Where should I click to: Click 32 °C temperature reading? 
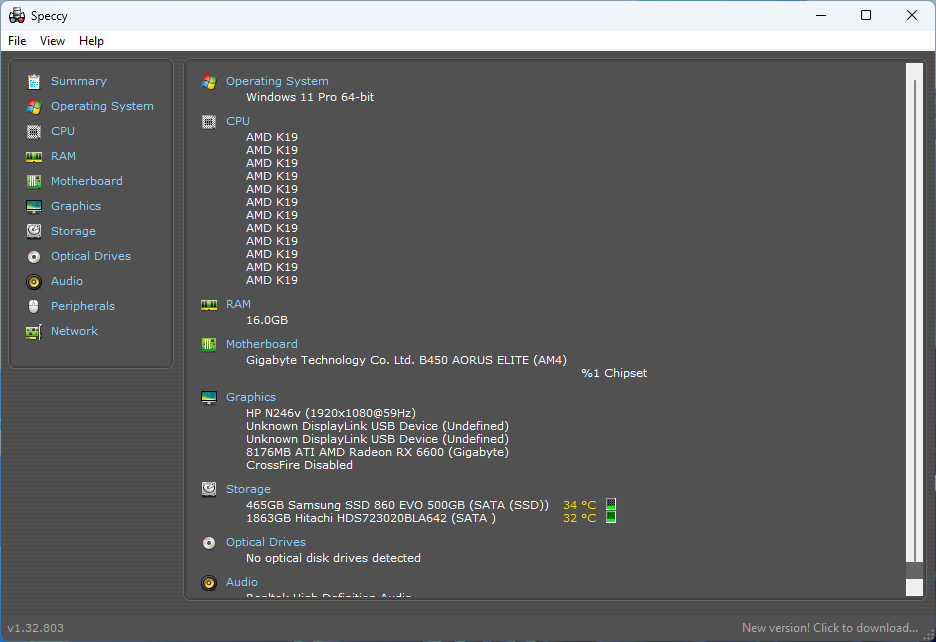[x=580, y=518]
